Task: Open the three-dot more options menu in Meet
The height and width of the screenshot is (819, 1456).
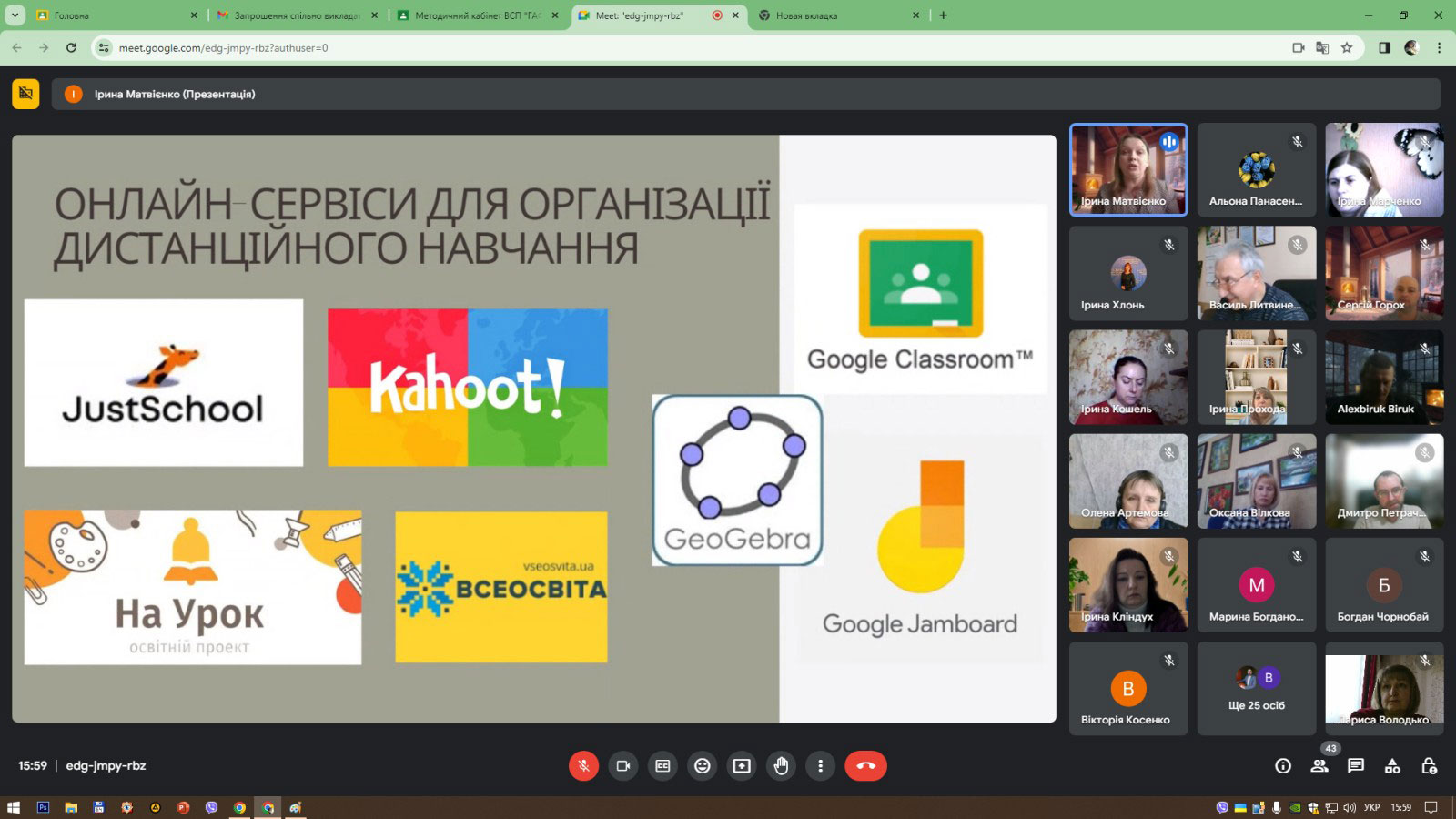Action: tap(821, 766)
